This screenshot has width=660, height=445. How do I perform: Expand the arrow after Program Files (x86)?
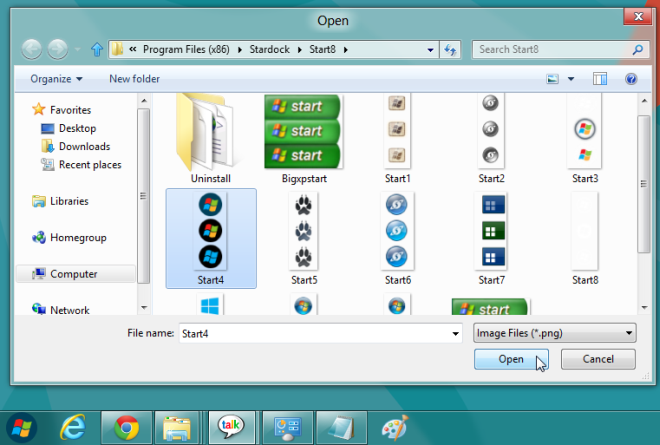(x=240, y=50)
